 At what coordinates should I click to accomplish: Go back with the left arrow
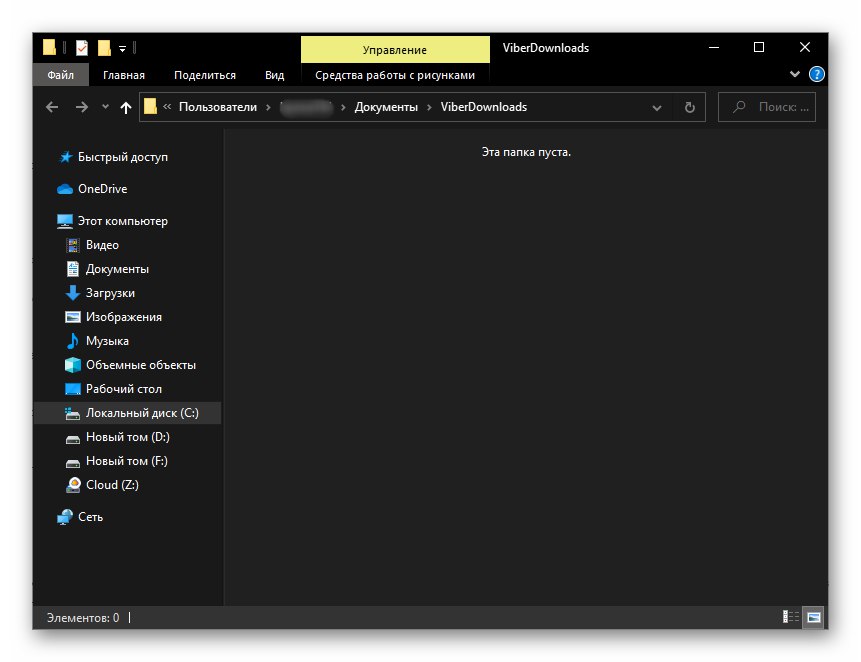click(x=52, y=107)
